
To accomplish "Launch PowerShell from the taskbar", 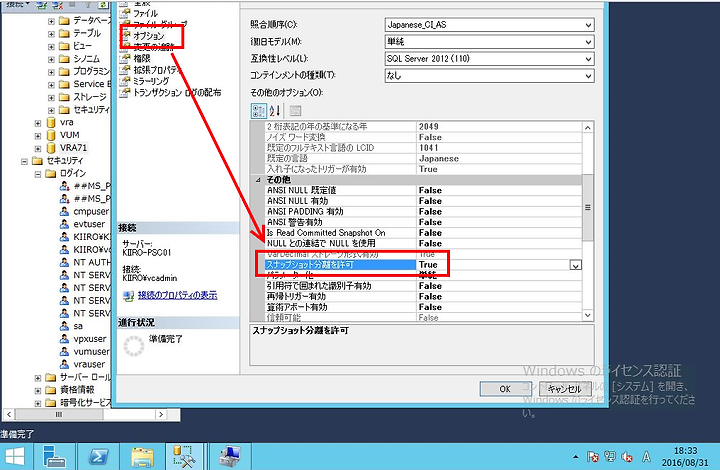I will point(99,457).
